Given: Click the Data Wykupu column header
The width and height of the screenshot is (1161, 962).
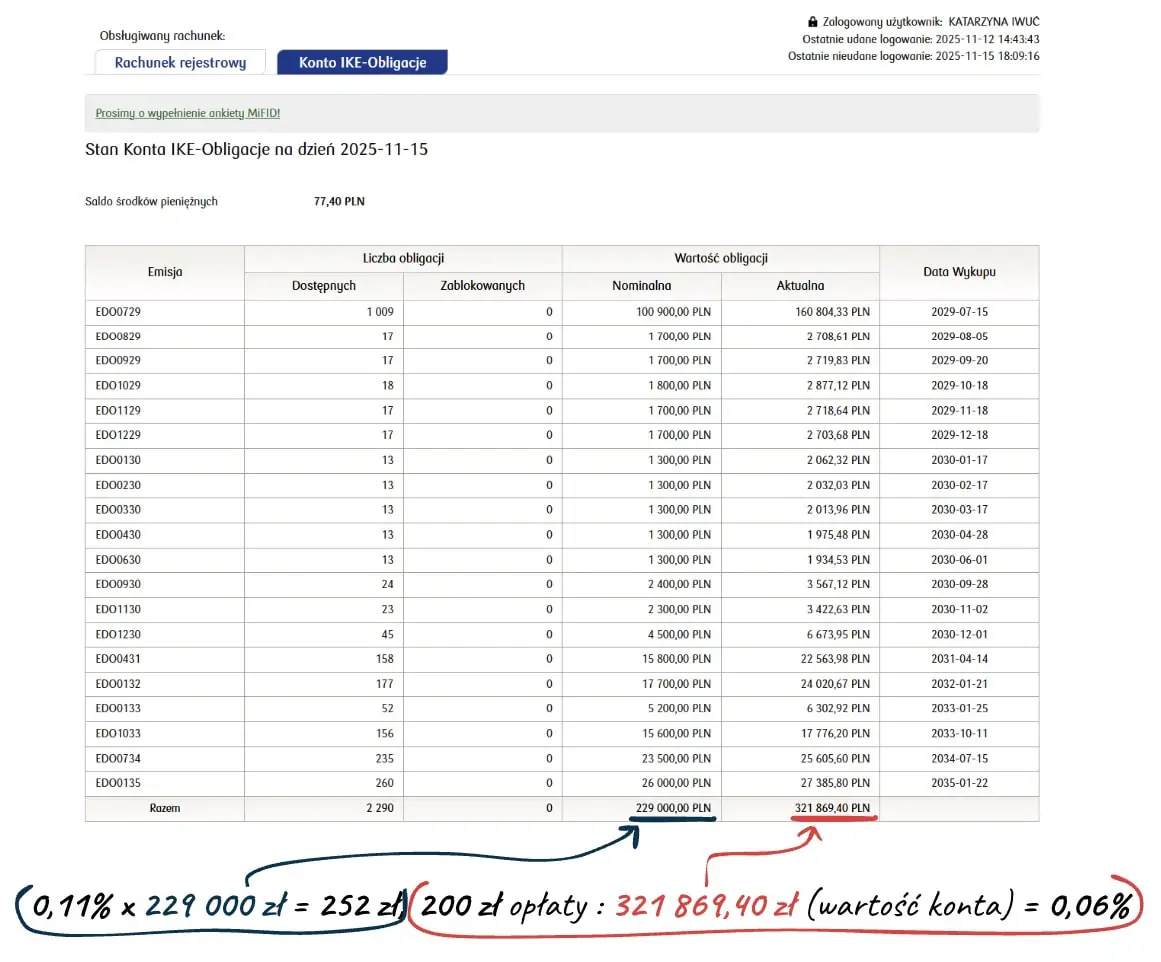Looking at the screenshot, I should click(958, 272).
